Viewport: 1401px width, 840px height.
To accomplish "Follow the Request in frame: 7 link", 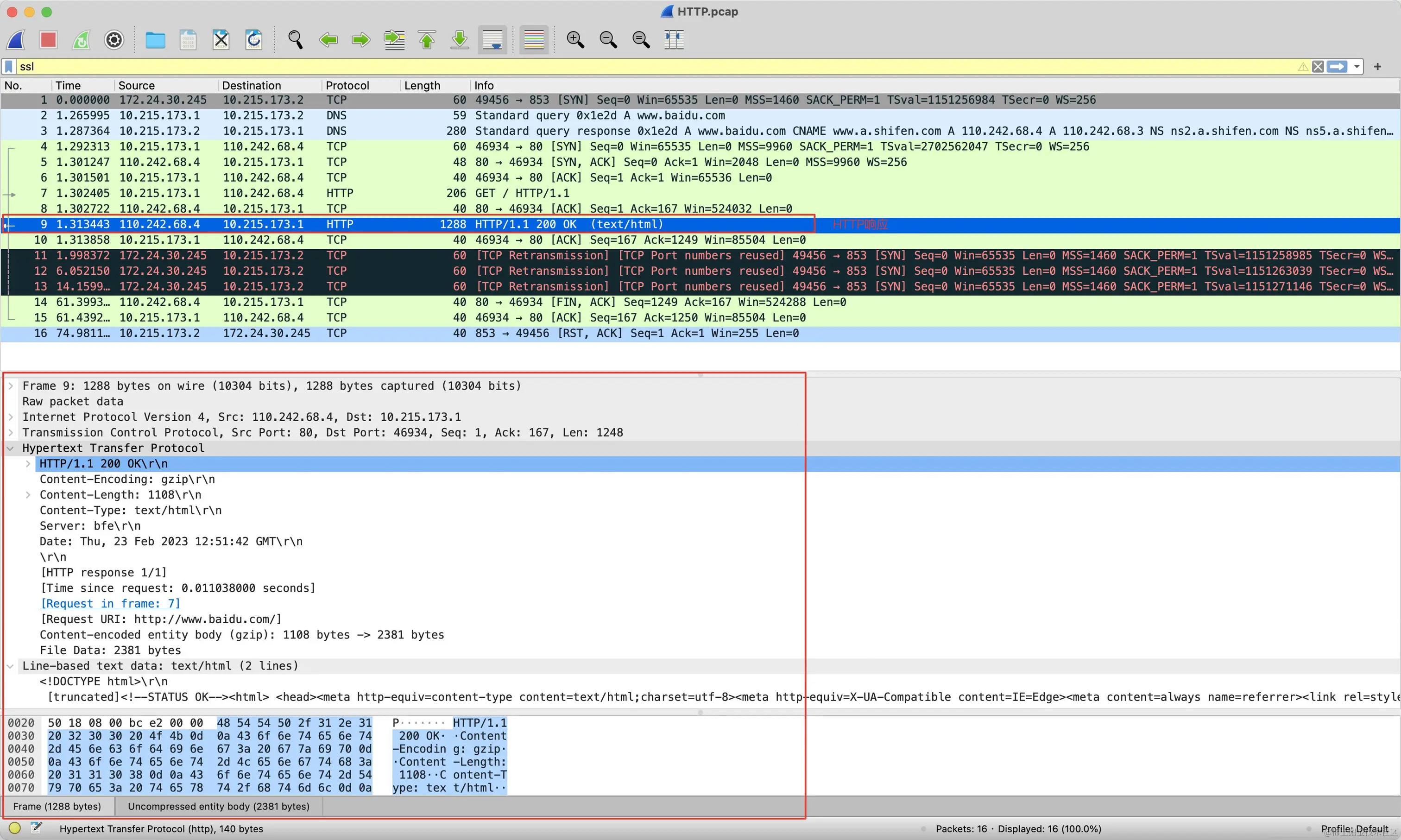I will click(110, 604).
